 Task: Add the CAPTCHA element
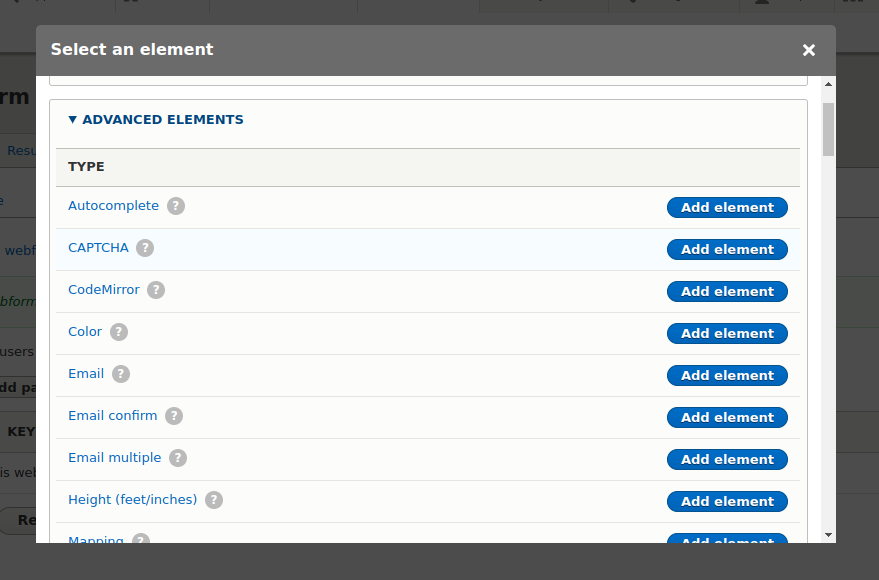coord(727,249)
